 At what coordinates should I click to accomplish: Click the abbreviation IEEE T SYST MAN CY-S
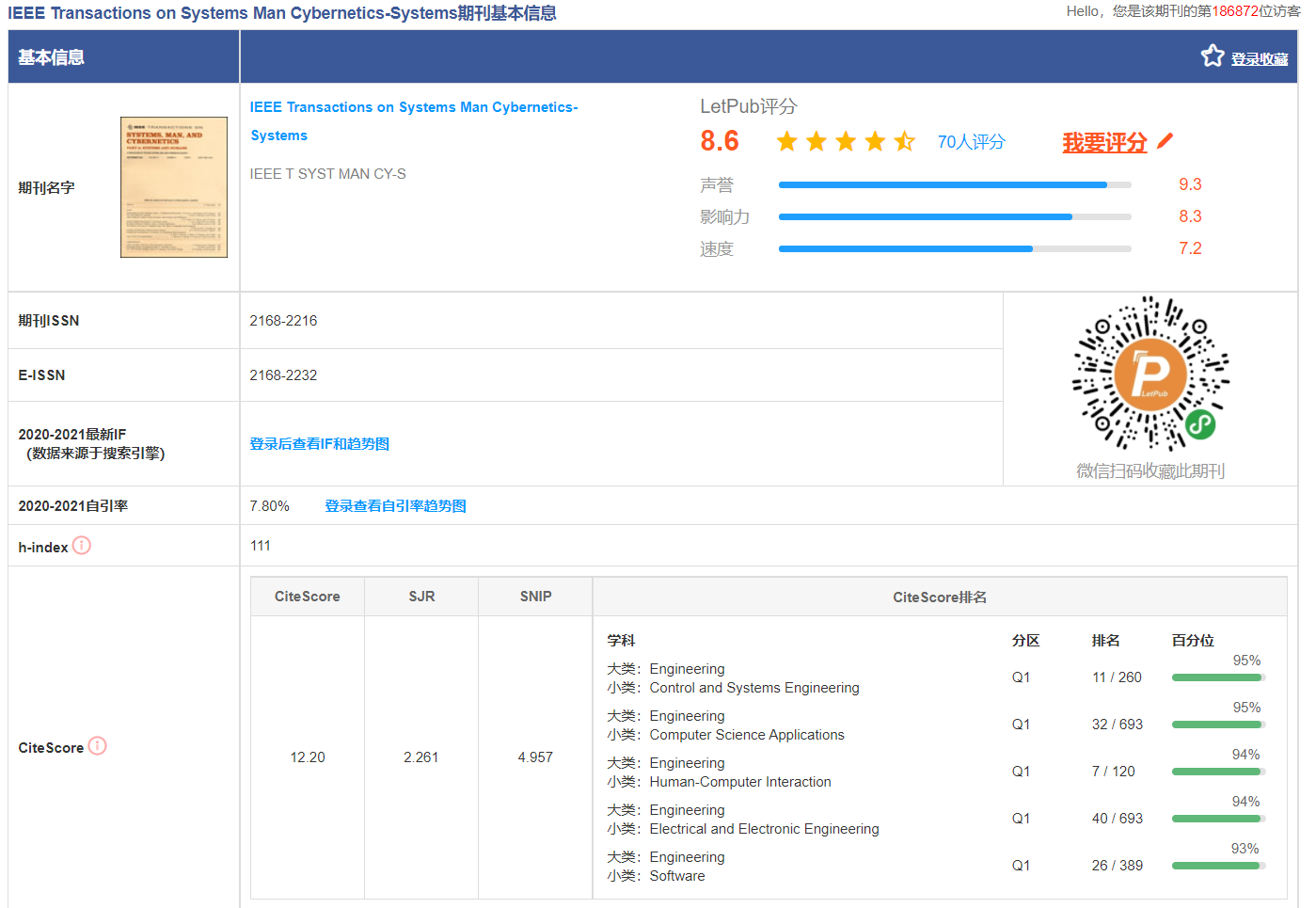(328, 174)
